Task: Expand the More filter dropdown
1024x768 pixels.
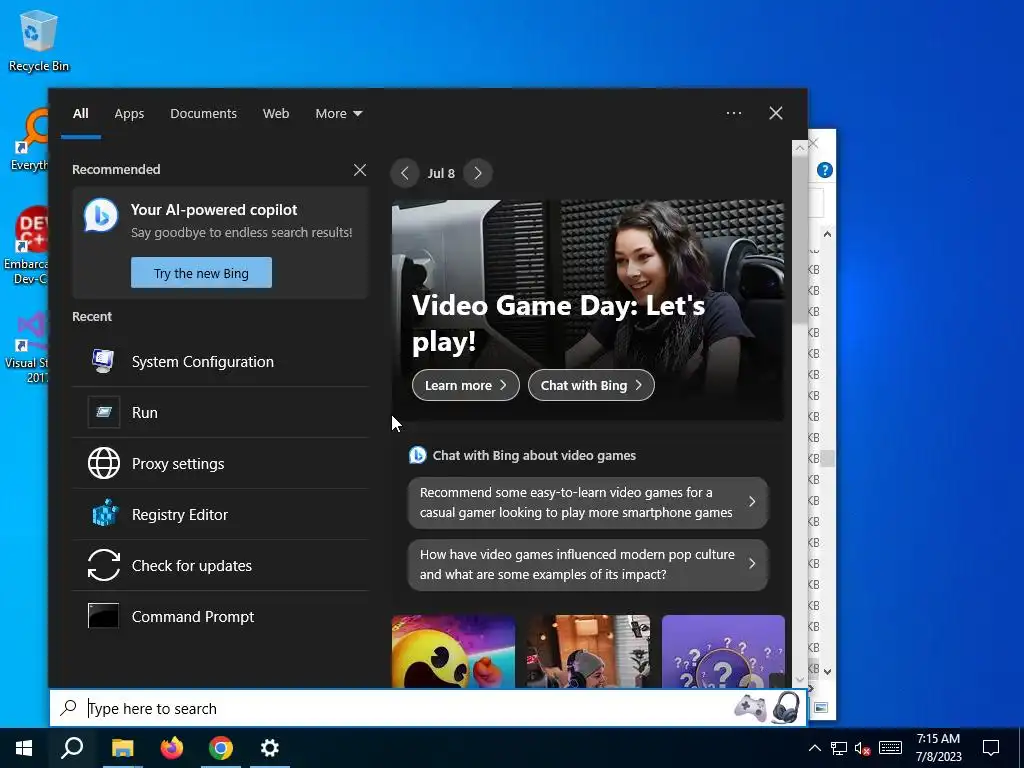Action: 338,113
